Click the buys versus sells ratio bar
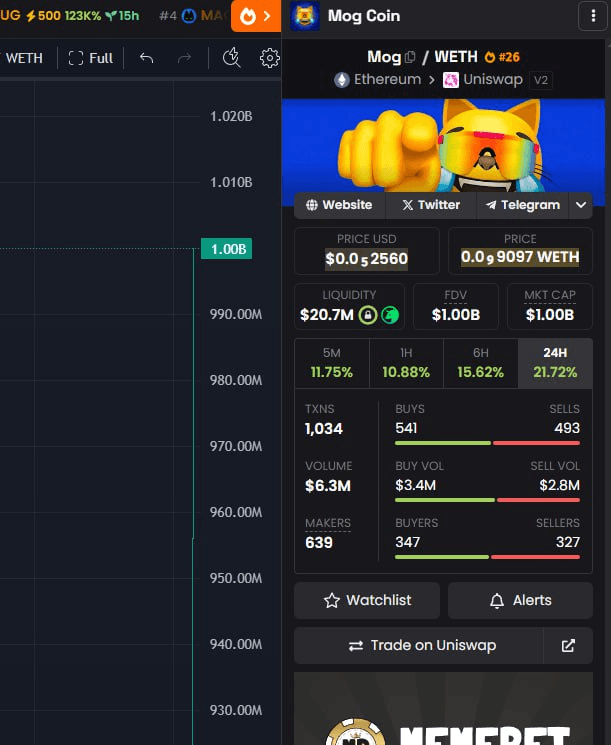This screenshot has height=745, width=611. pos(487,443)
